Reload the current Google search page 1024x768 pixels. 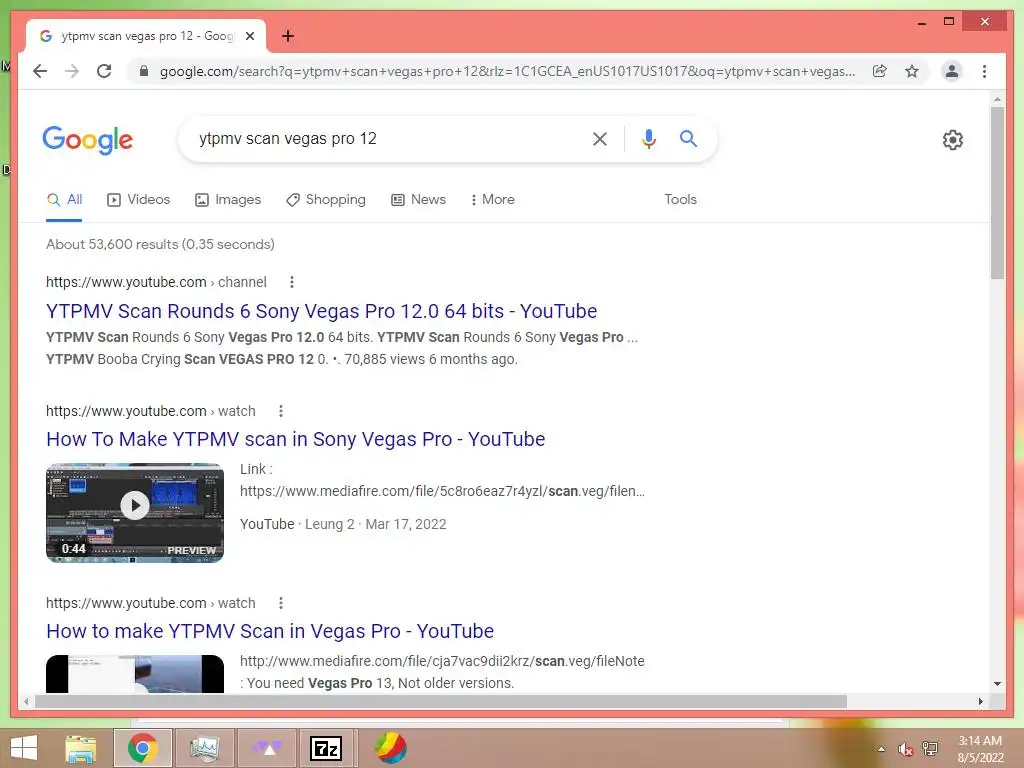(104, 71)
